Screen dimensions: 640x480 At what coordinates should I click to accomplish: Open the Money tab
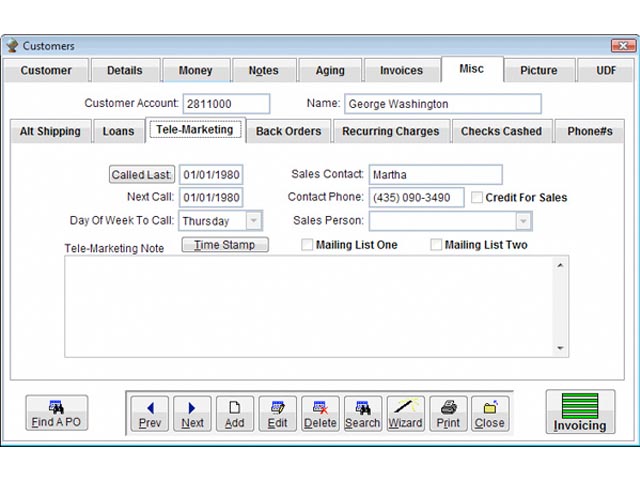click(x=196, y=70)
